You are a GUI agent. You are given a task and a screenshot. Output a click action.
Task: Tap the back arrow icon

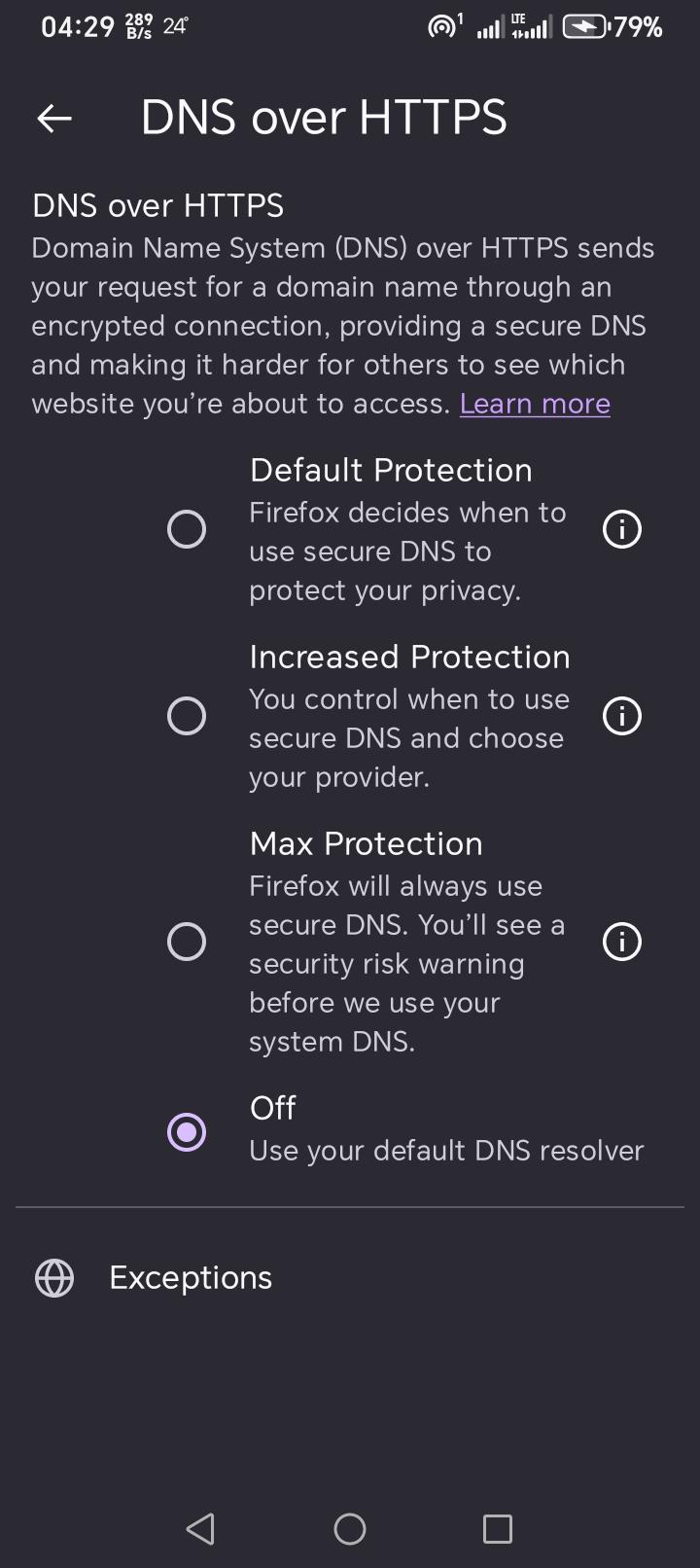point(54,119)
